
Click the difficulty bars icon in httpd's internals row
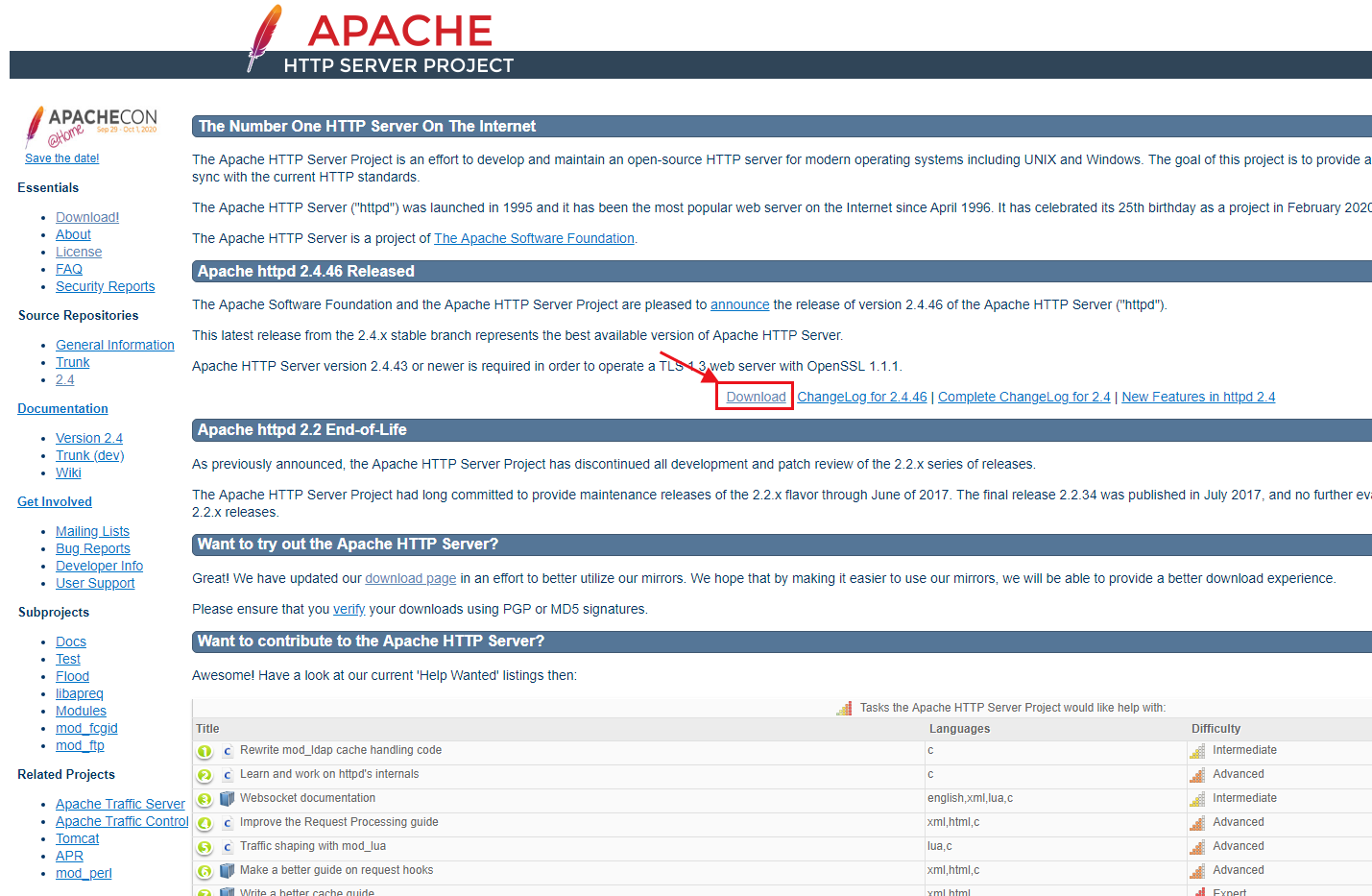coord(1197,775)
